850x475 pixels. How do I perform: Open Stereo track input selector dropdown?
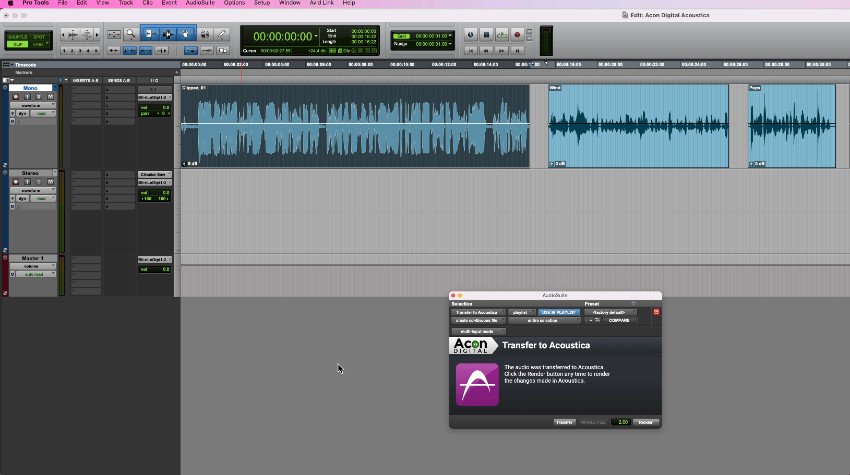[154, 175]
